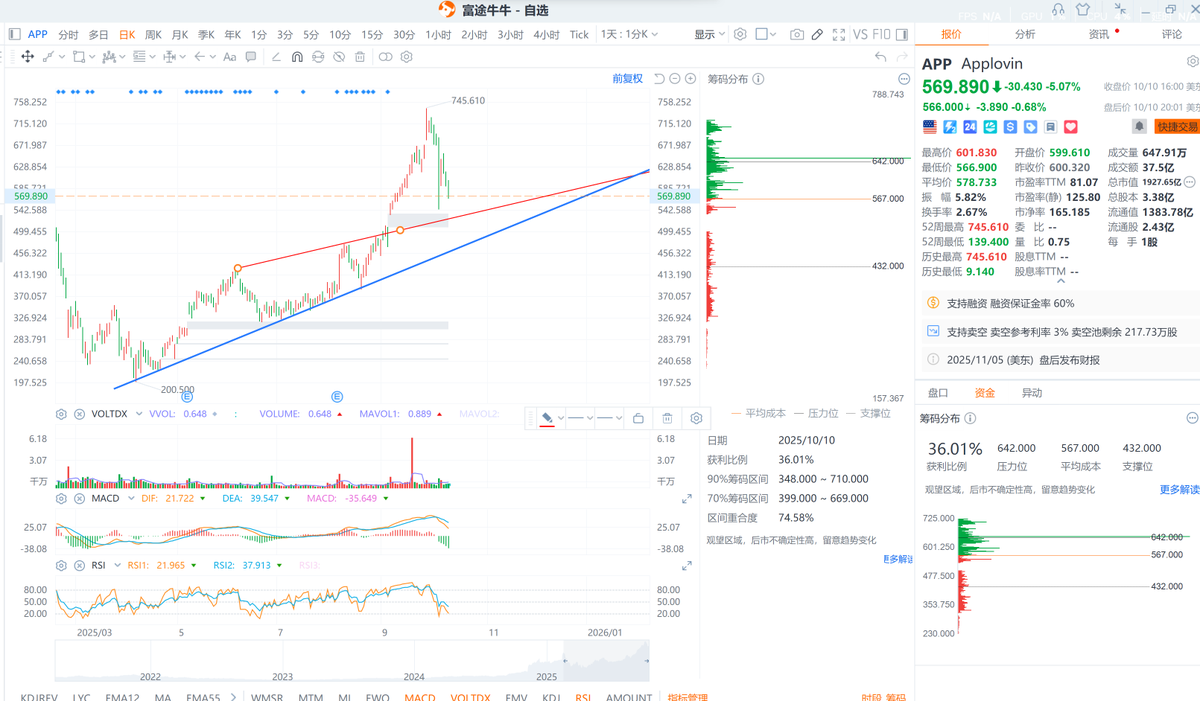This screenshot has width=1200, height=701.
Task: Open RSI indicator dropdown arrow
Action: point(116,566)
